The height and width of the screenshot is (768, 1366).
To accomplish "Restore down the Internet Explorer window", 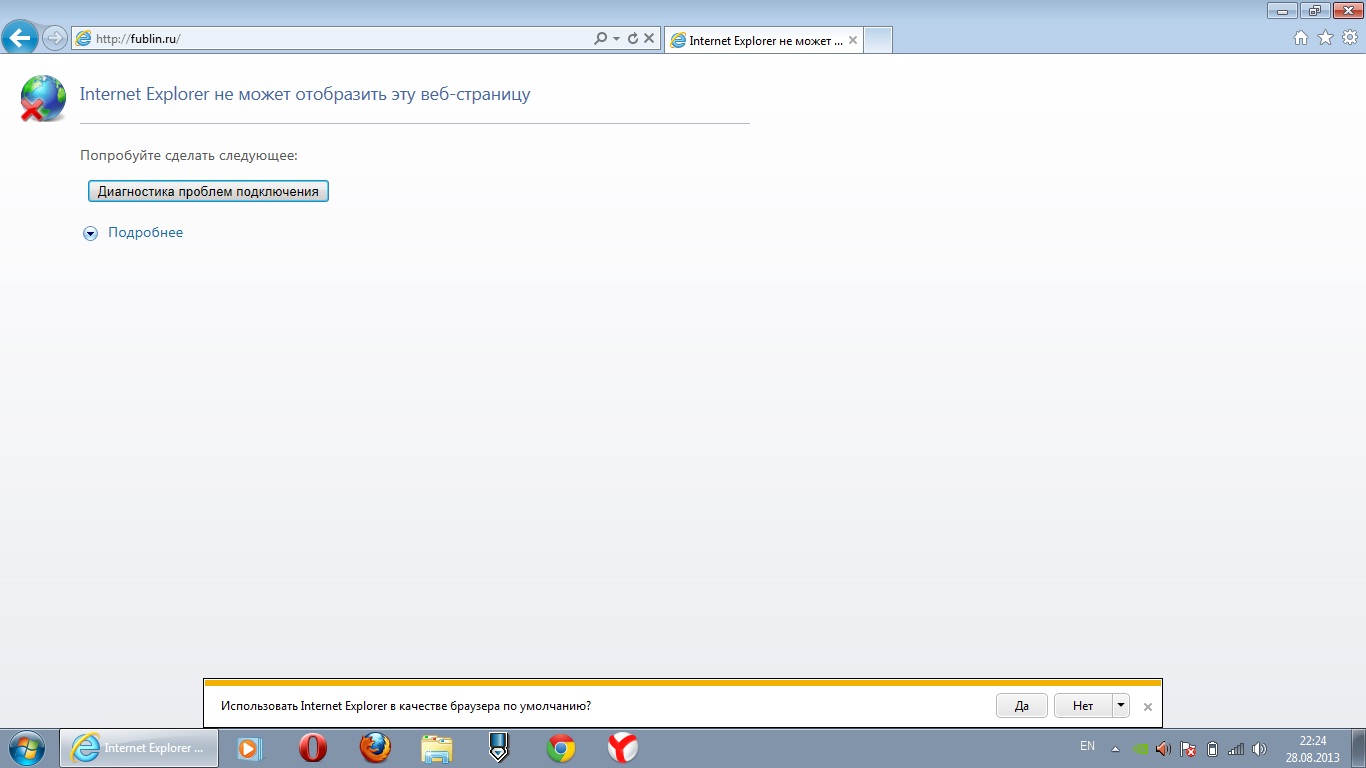I will [1313, 10].
